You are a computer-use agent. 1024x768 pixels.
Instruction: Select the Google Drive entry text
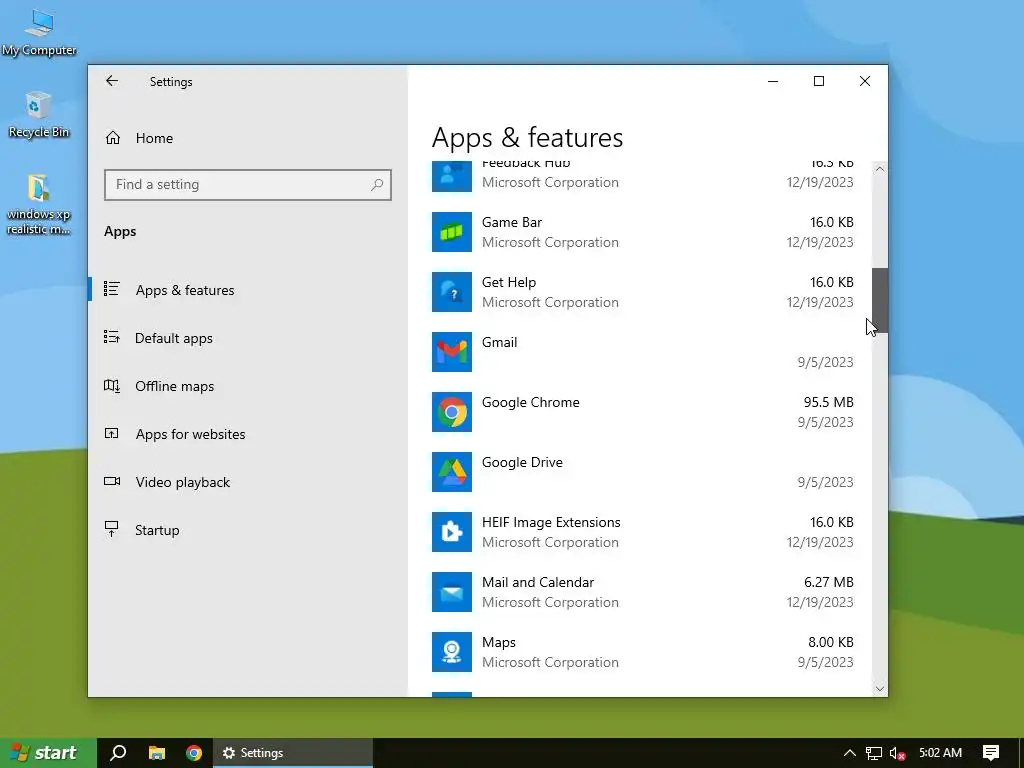(x=522, y=462)
